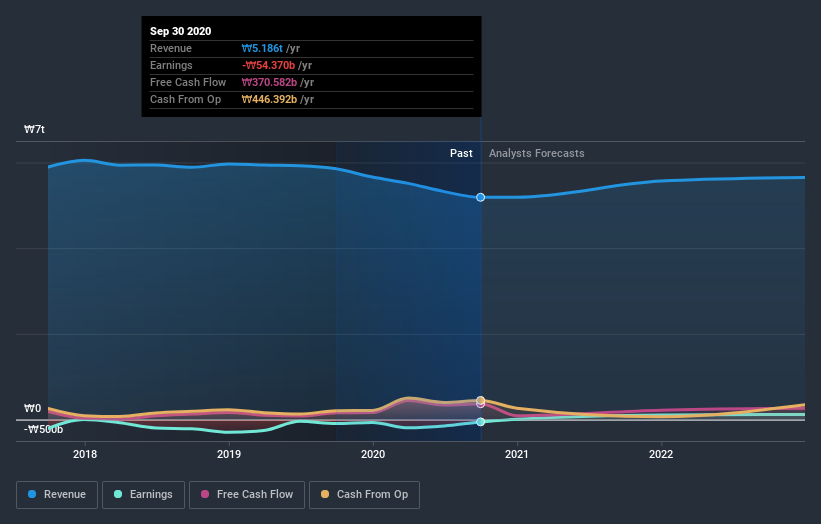Toggle the Earnings legend button
Viewport: 821px width, 524px height.
coord(143,495)
